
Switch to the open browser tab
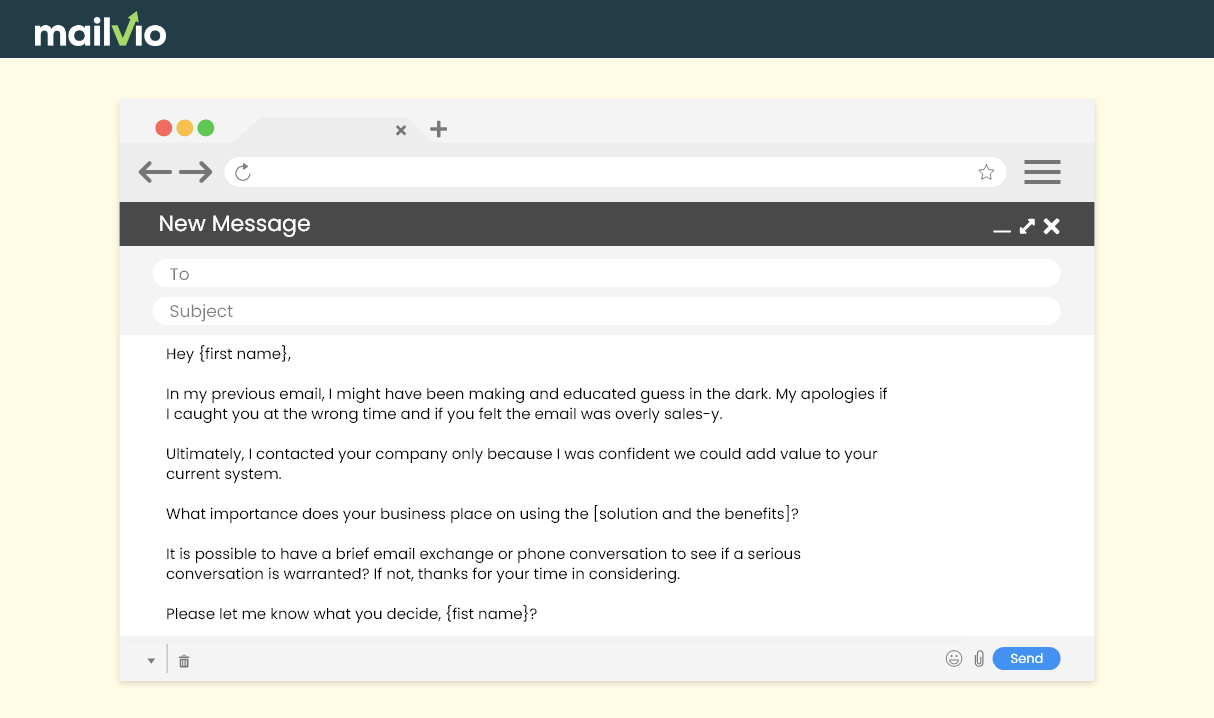pos(320,130)
